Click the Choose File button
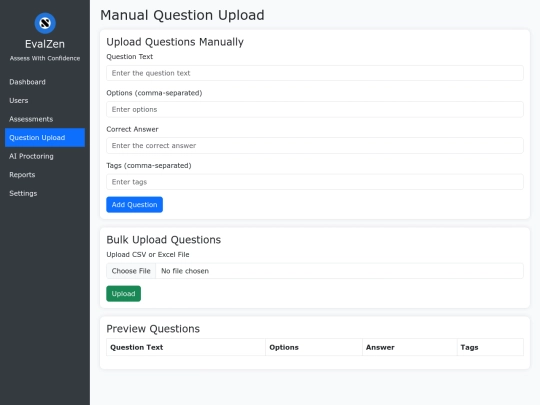The image size is (540, 405). [x=131, y=271]
